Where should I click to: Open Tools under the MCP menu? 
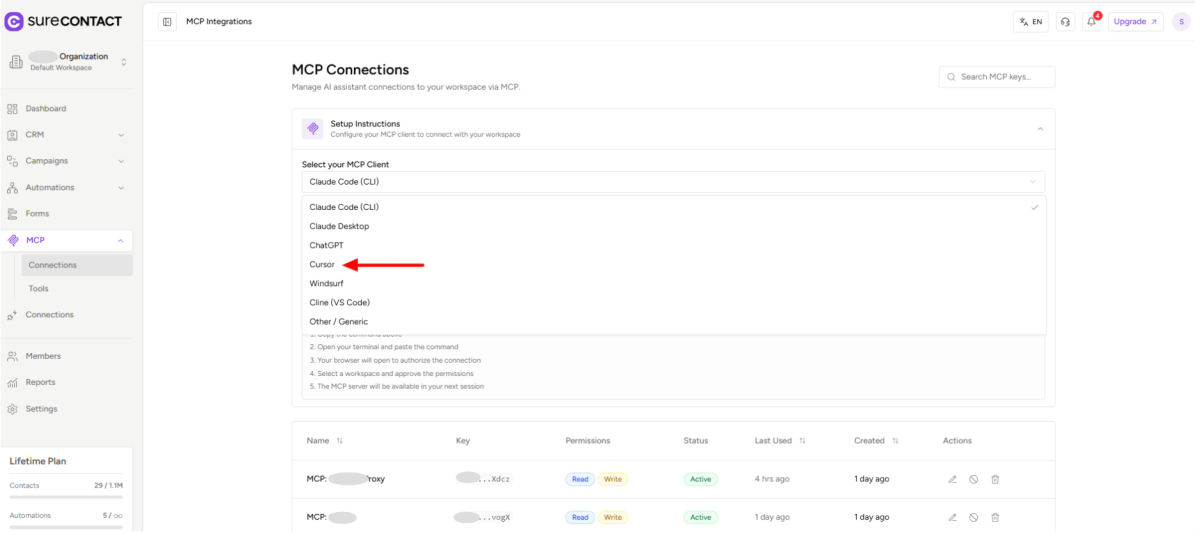click(x=38, y=289)
